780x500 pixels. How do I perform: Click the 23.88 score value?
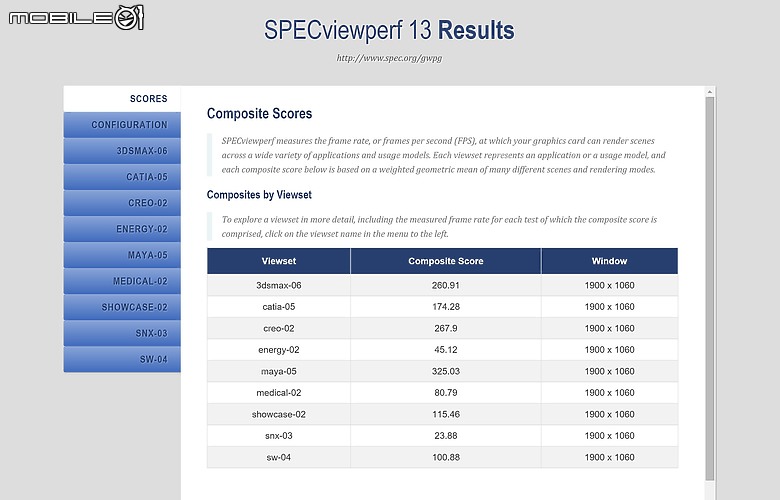point(446,435)
